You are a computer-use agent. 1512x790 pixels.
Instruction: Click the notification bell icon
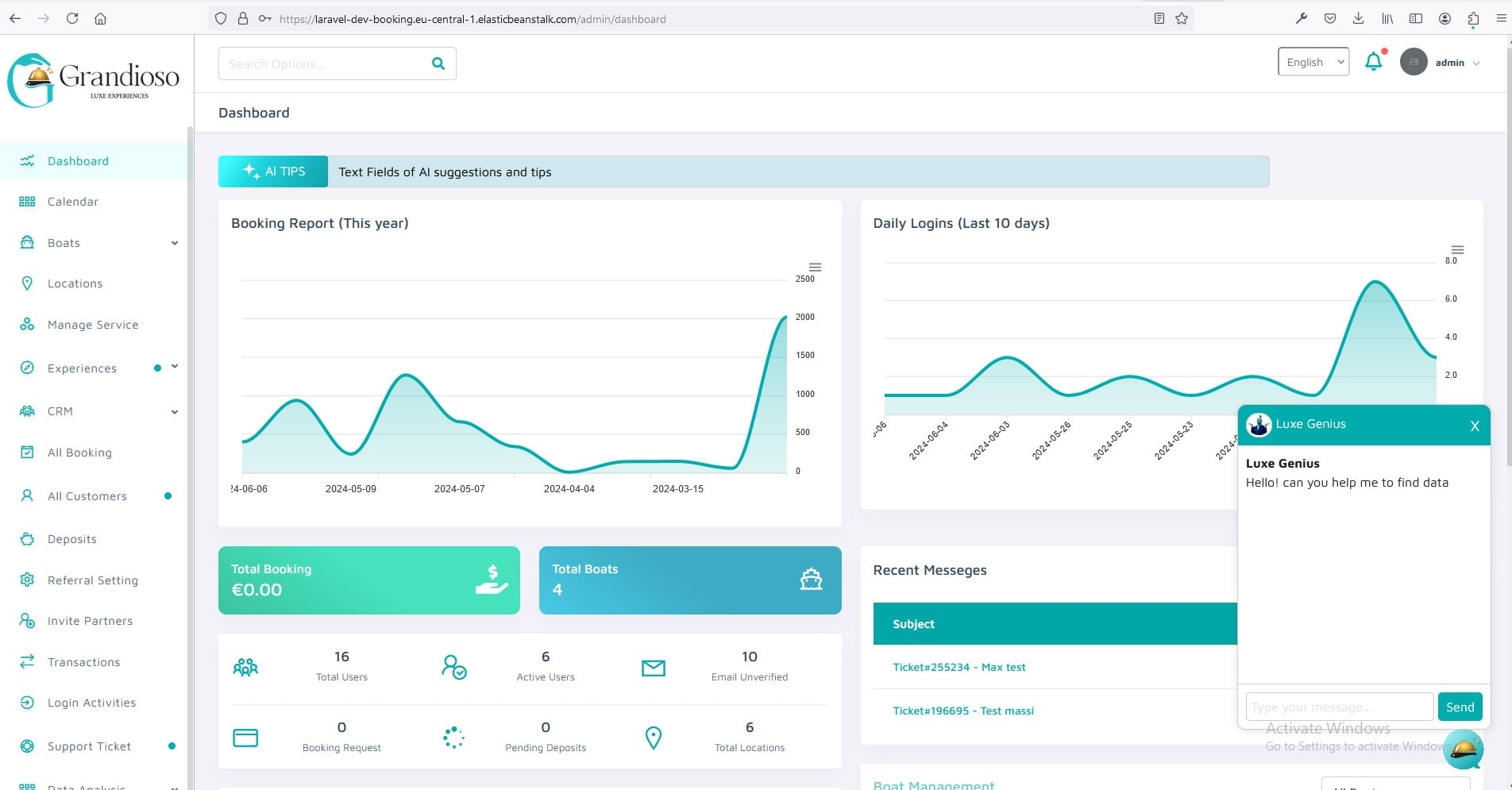tap(1373, 62)
